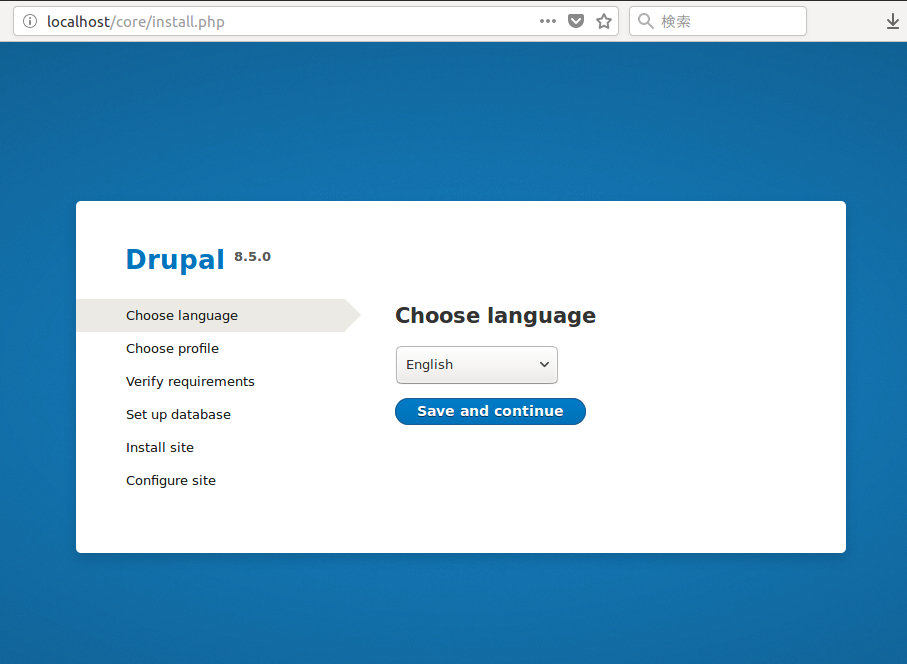Click the 8.5.0 version label
907x664 pixels.
click(252, 256)
